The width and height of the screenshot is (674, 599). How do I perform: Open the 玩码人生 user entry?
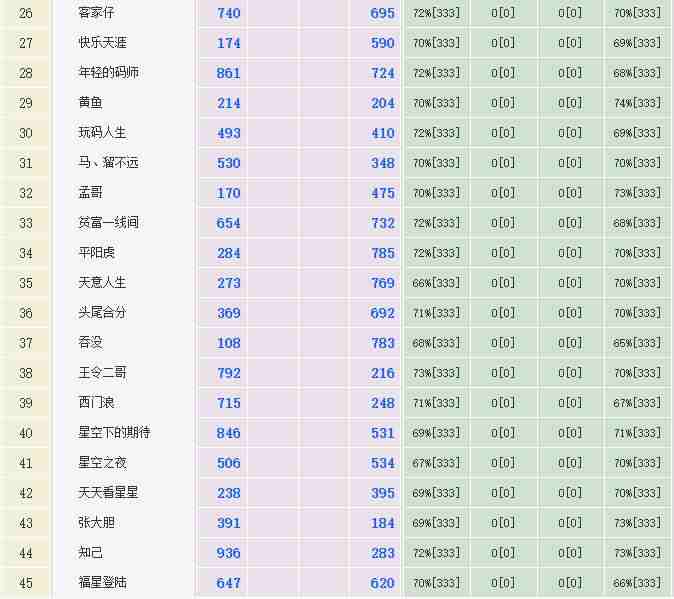pos(102,133)
